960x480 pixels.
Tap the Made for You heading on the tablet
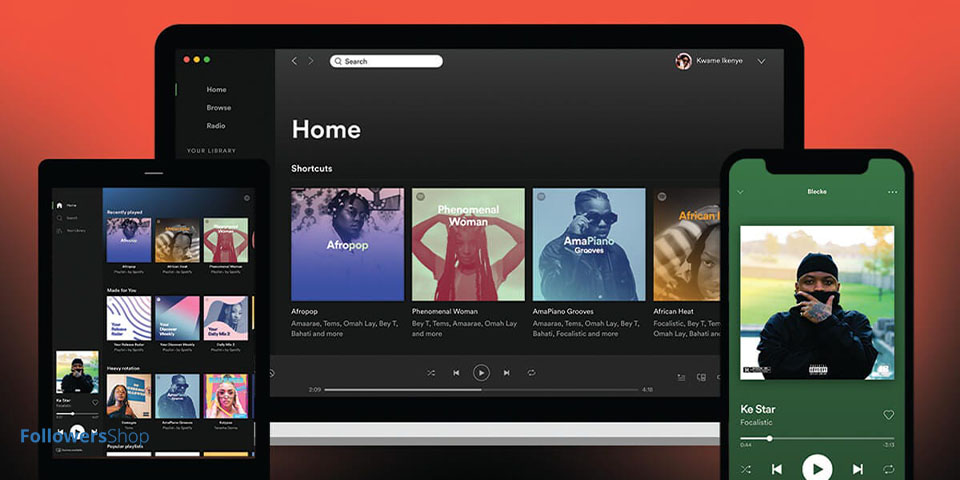(121, 290)
